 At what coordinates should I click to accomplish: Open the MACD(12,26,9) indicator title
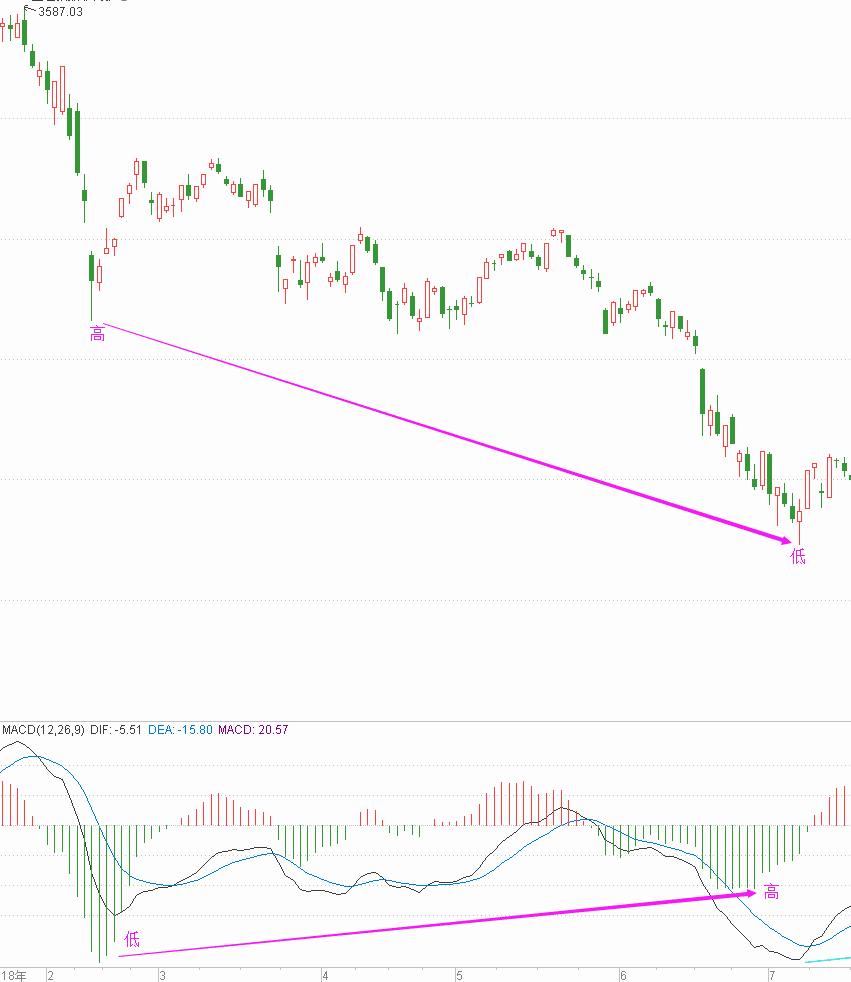click(43, 730)
